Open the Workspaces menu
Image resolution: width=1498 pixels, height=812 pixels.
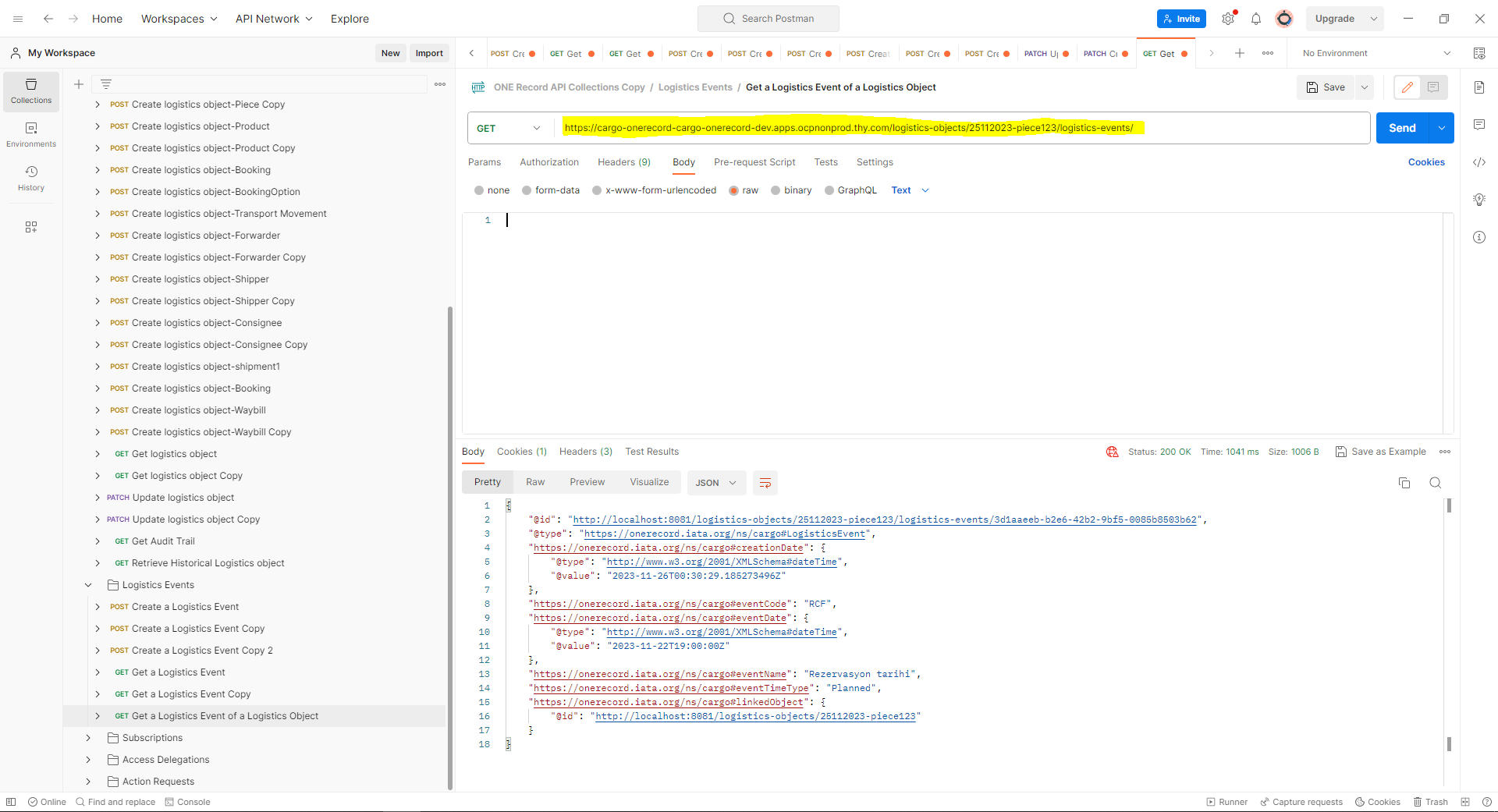tap(179, 19)
